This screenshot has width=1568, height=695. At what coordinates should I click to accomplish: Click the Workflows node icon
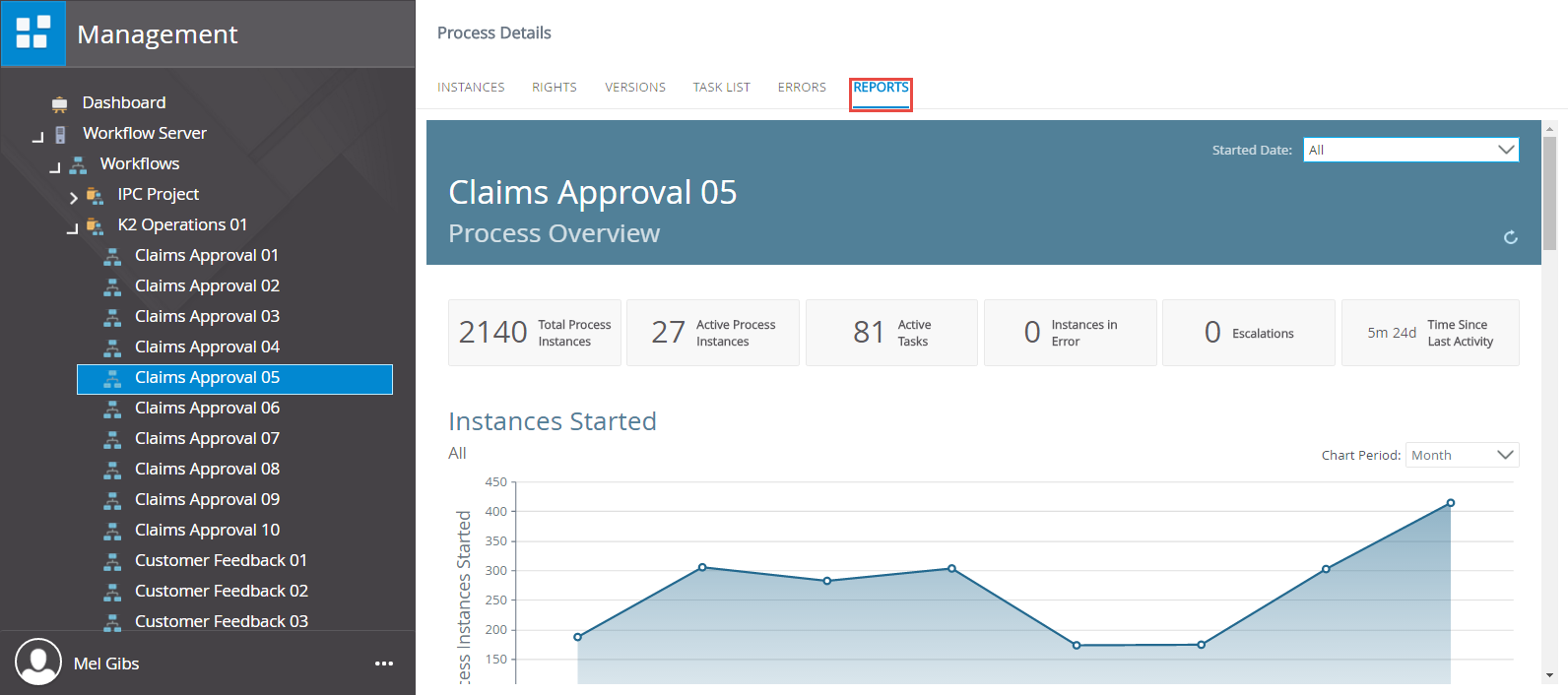tap(78, 164)
